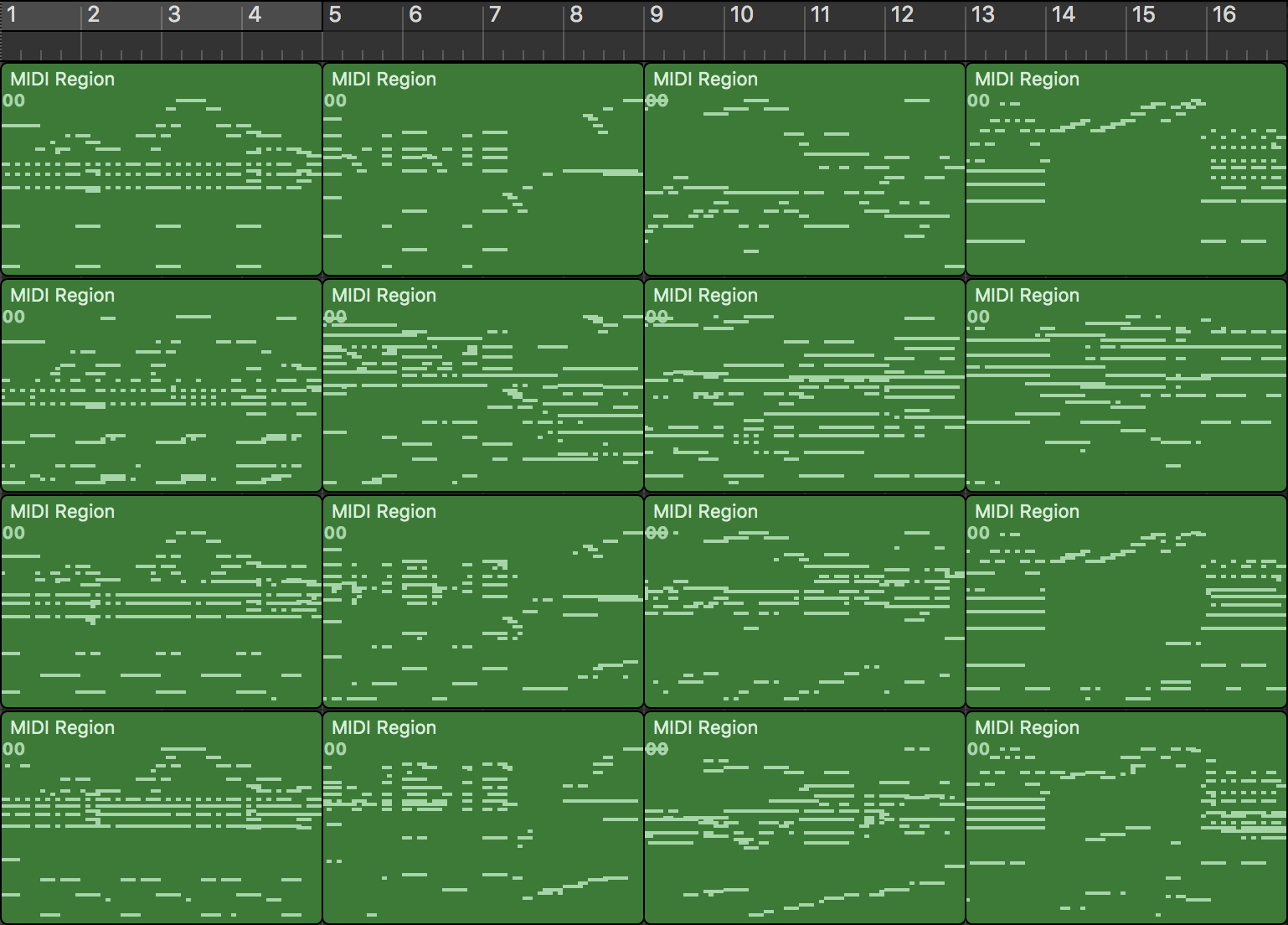The height and width of the screenshot is (925, 1288).
Task: Click second track's MIDI Region starting at bar 13
Action: point(1126,385)
